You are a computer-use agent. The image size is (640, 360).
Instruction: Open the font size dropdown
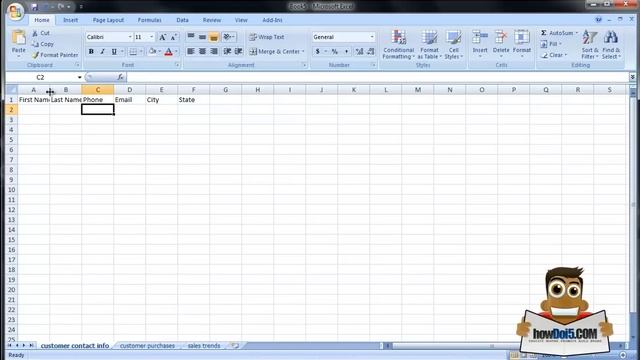click(151, 37)
